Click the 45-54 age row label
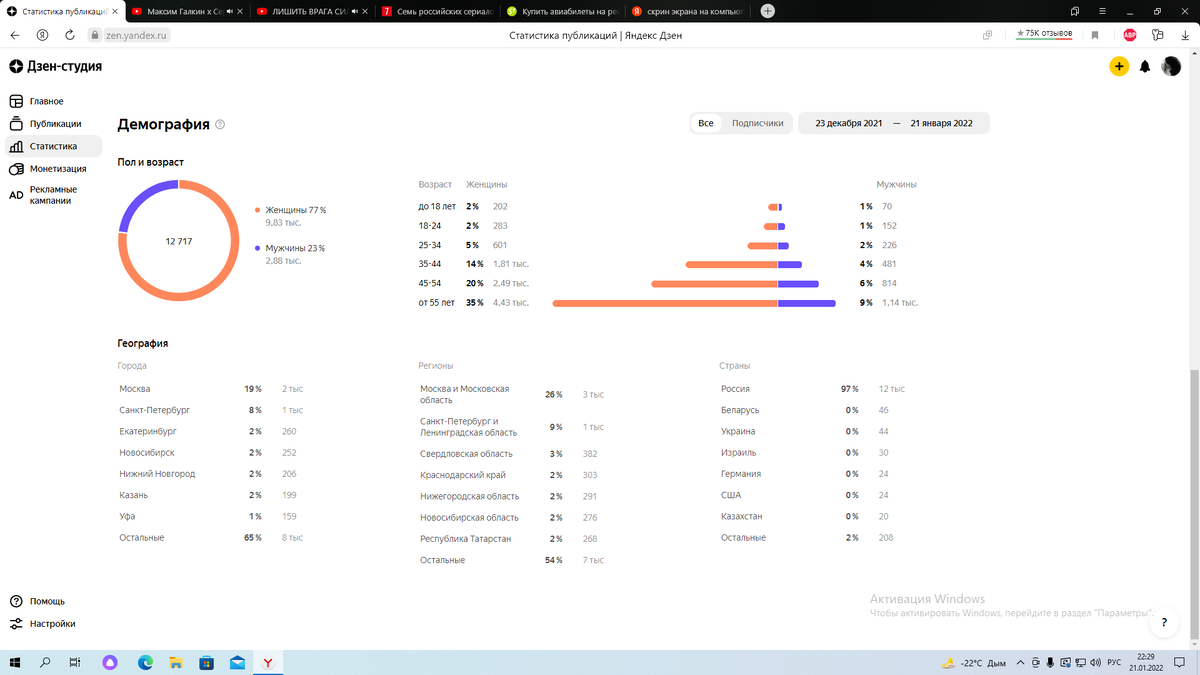 tap(429, 283)
